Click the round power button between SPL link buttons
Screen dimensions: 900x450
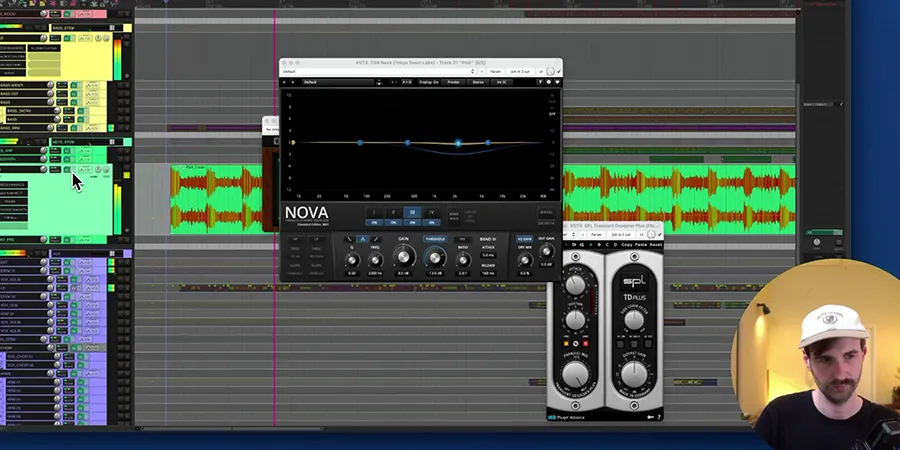(576, 344)
